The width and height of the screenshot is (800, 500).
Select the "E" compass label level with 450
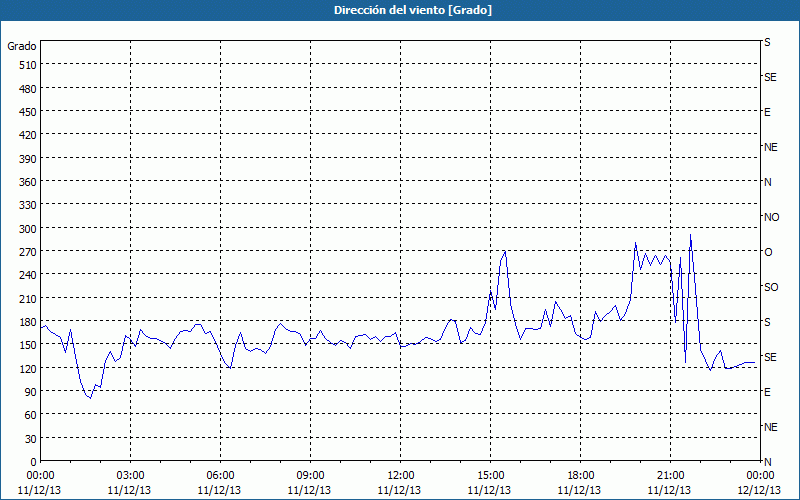767,112
